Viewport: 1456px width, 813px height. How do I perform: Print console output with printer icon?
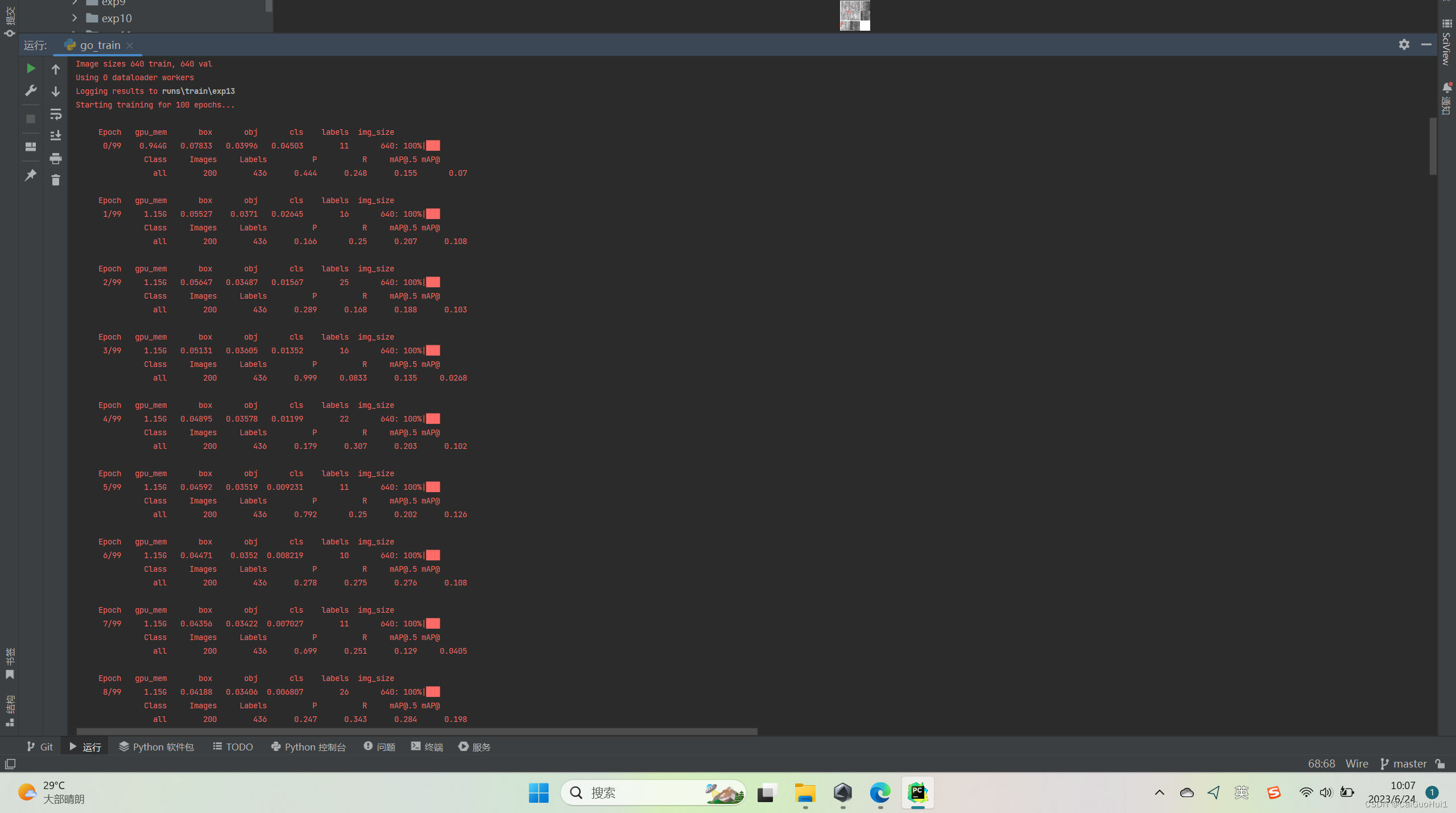pyautogui.click(x=56, y=159)
